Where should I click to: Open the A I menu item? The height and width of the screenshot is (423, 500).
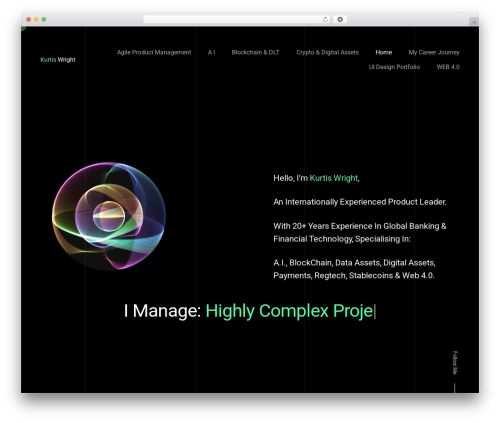click(x=211, y=52)
